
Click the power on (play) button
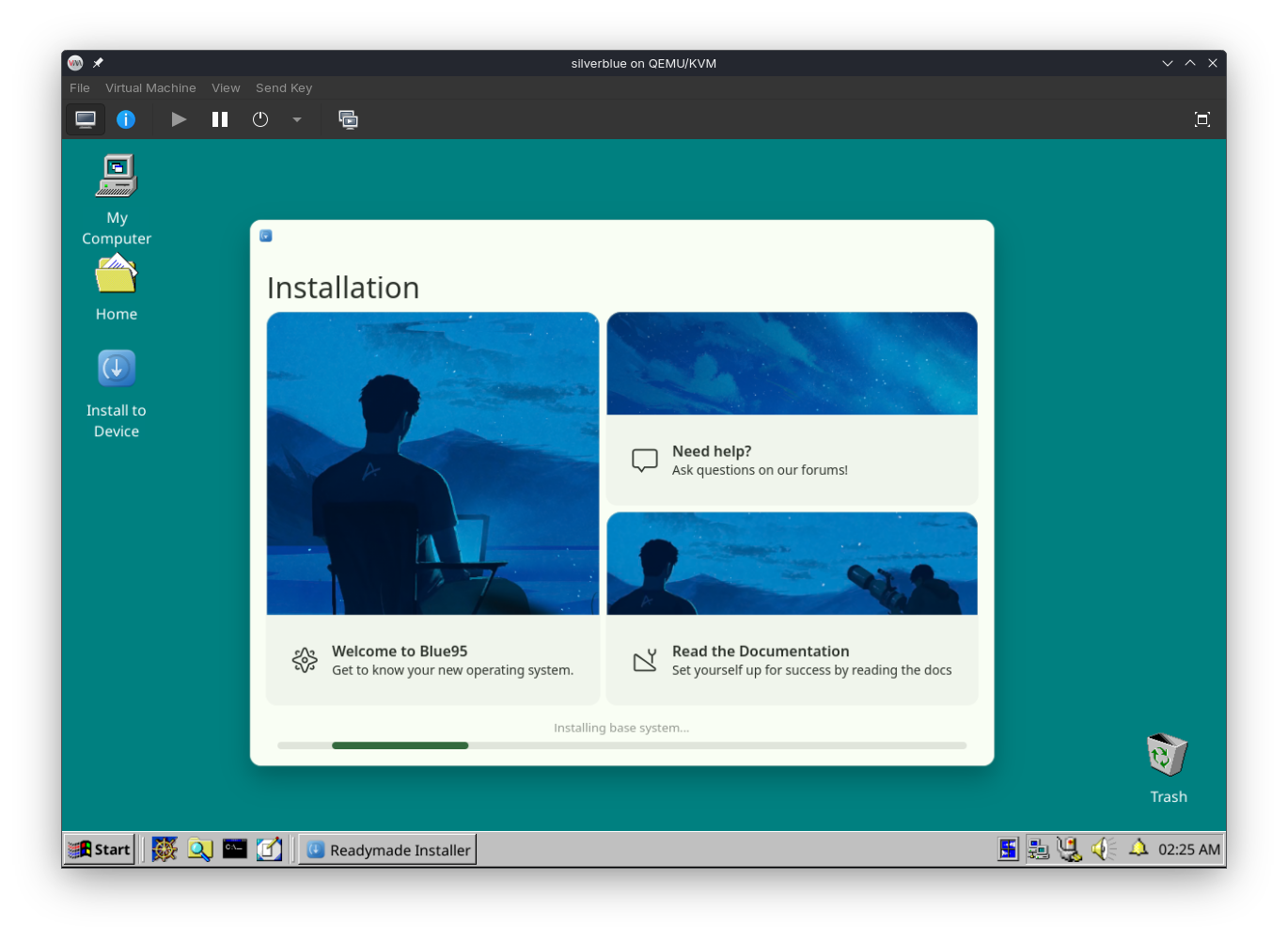click(x=179, y=119)
